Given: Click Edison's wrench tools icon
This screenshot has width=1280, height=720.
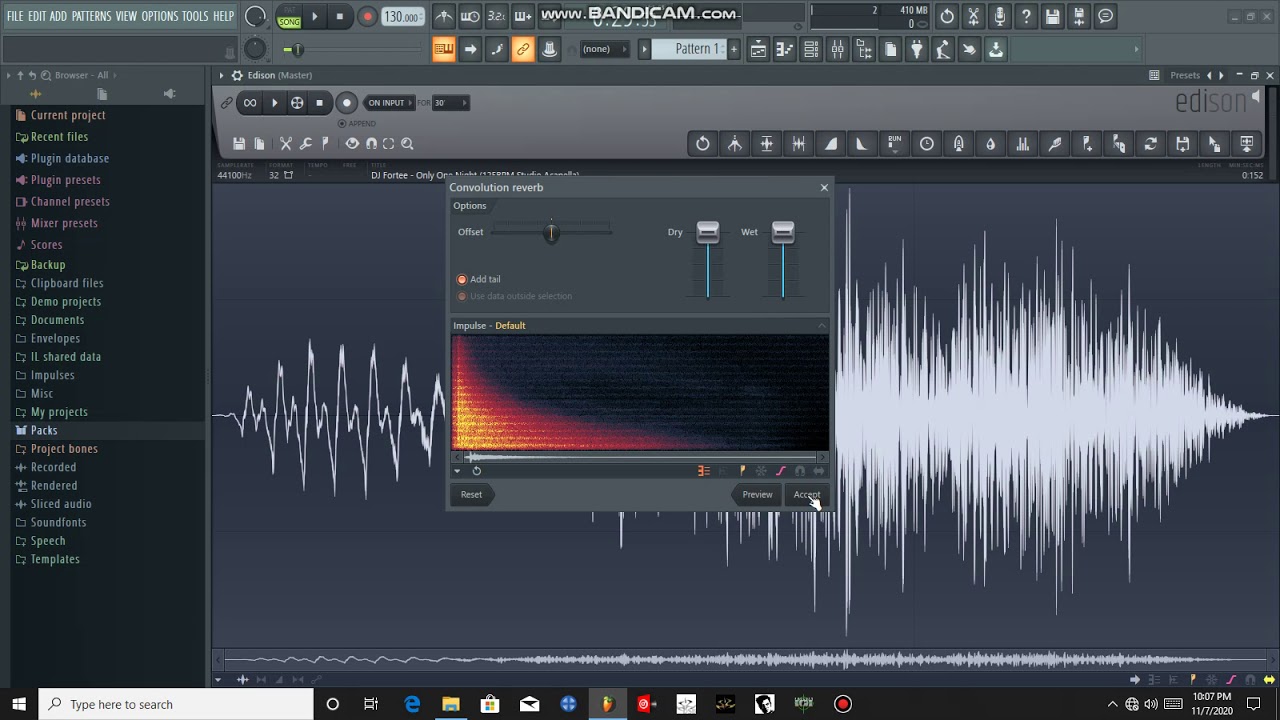Looking at the screenshot, I should (306, 144).
